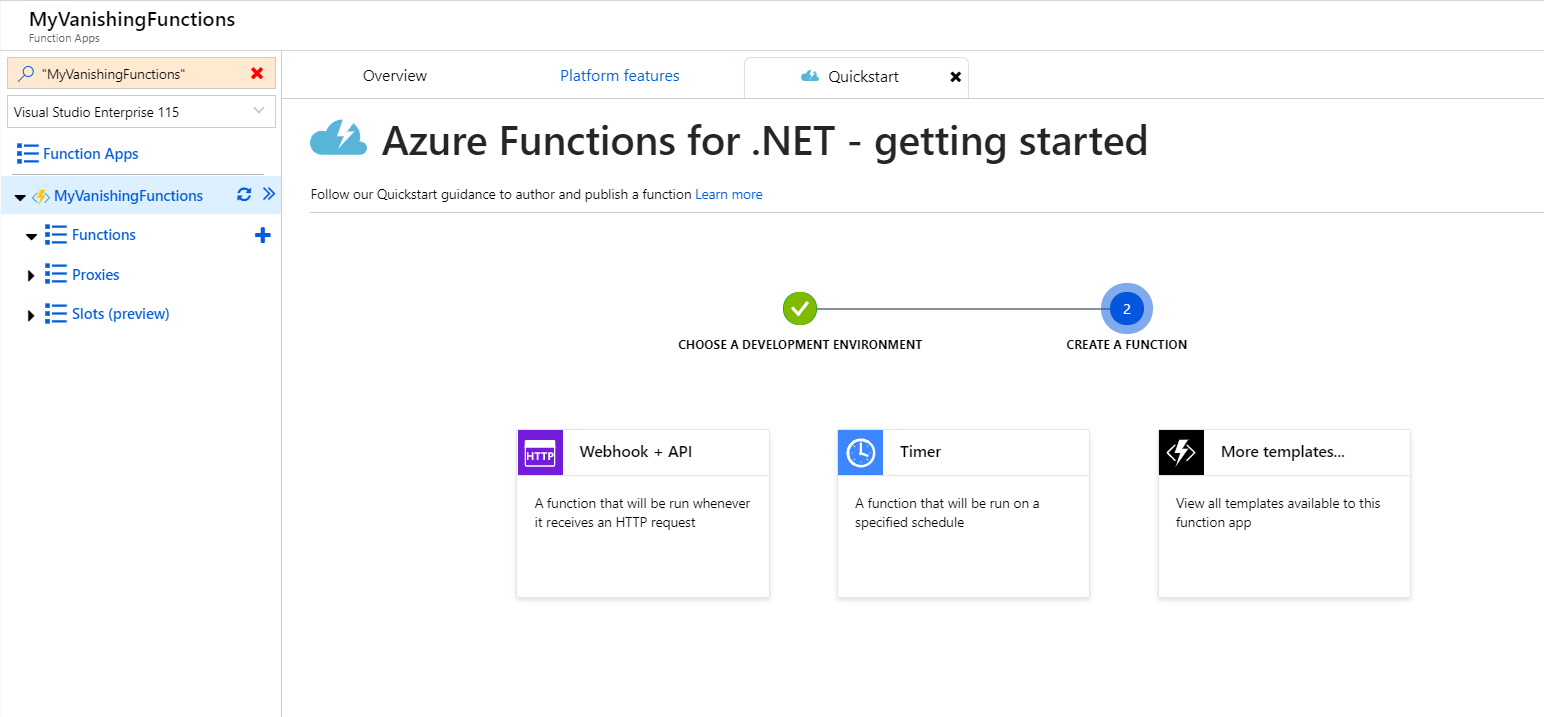Select MyVanishingFunctions in the tree
The height and width of the screenshot is (717, 1544).
pos(128,196)
